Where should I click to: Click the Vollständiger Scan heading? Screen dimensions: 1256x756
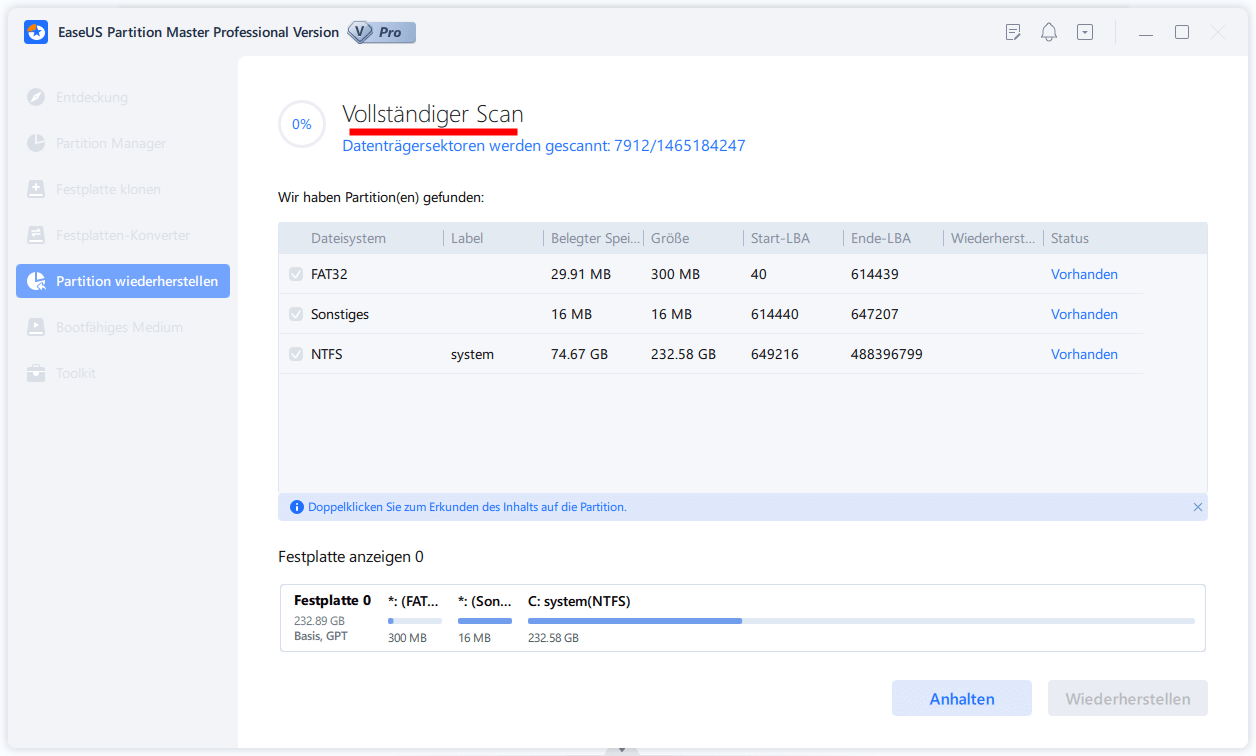tap(433, 115)
